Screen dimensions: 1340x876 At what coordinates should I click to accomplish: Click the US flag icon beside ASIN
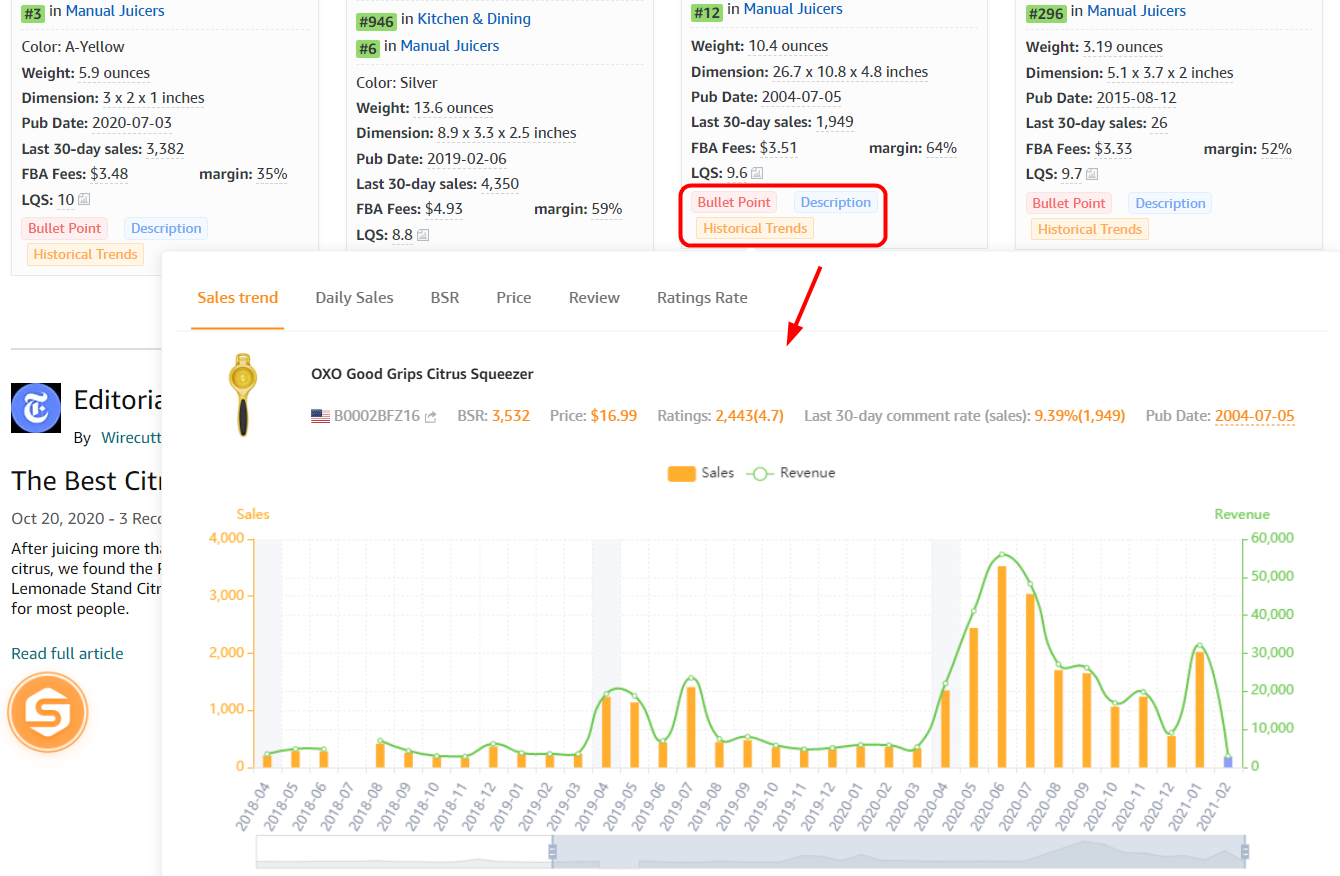[320, 416]
